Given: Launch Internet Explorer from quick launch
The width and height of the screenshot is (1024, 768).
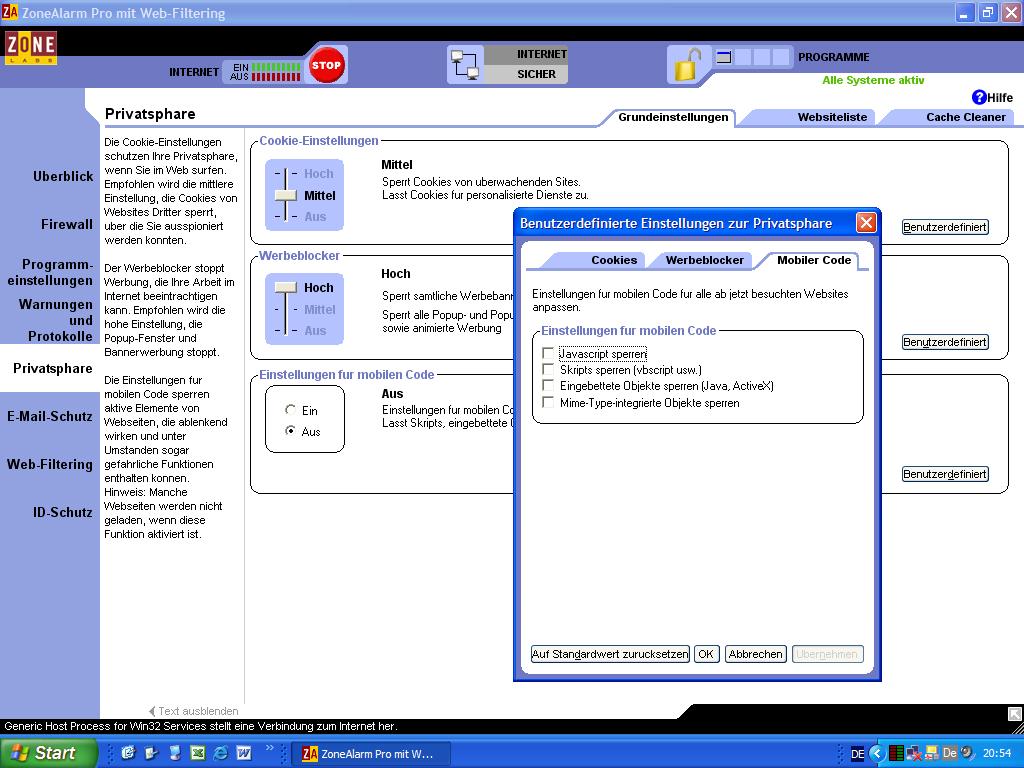Looking at the screenshot, I should (221, 753).
